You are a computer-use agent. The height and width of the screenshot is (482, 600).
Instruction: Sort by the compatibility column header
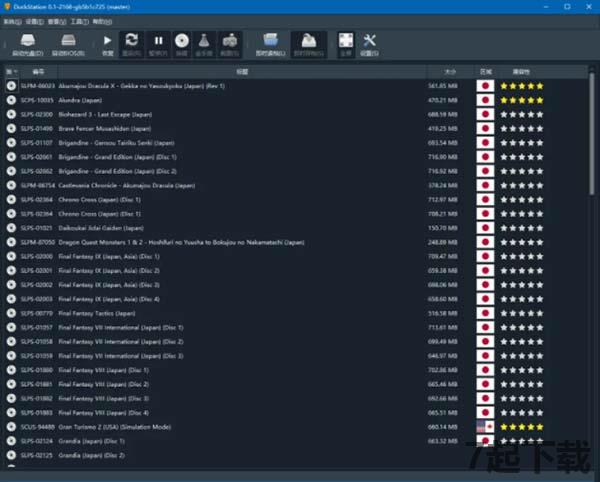click(x=521, y=72)
